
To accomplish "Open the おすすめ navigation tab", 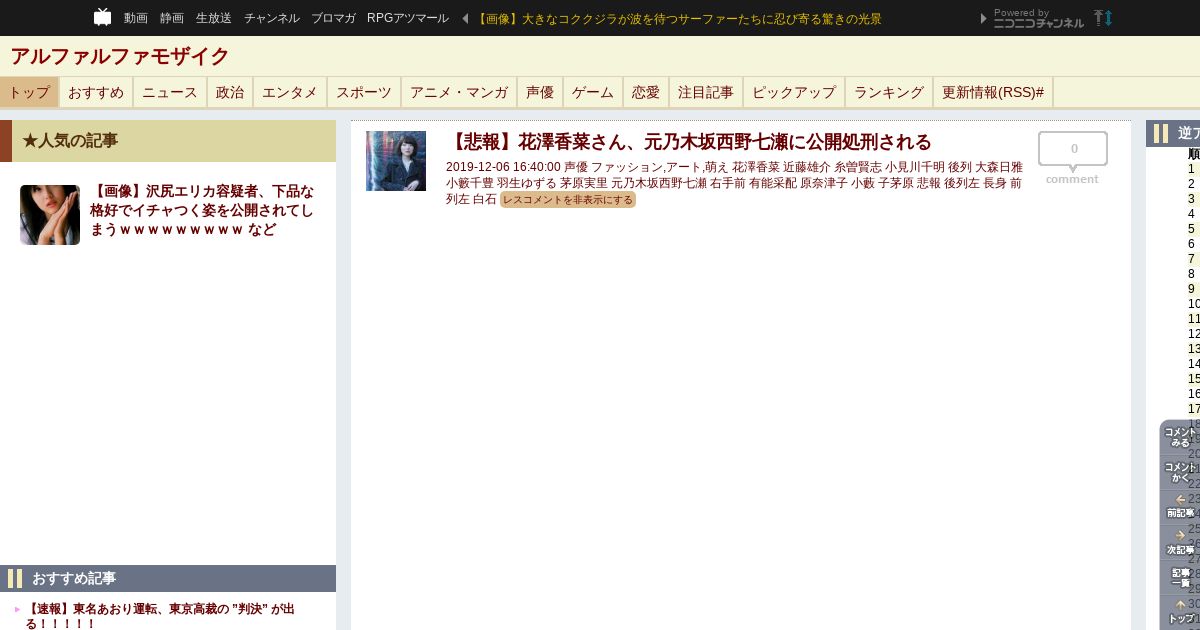I will point(96,92).
